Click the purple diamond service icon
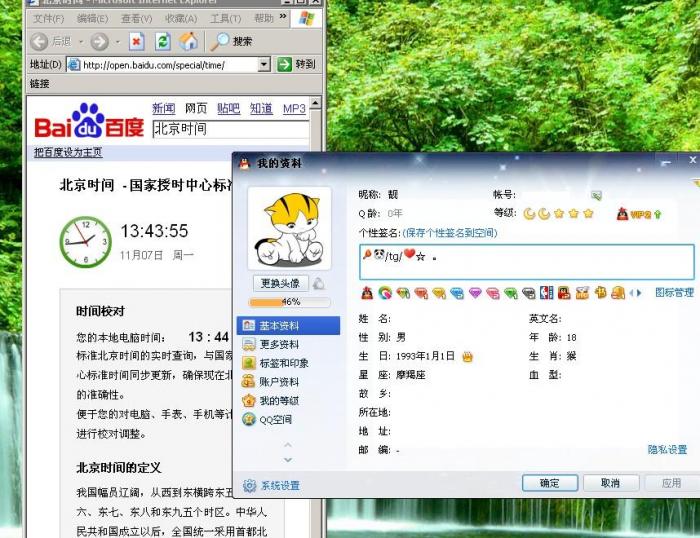The width and height of the screenshot is (700, 538). [x=475, y=293]
